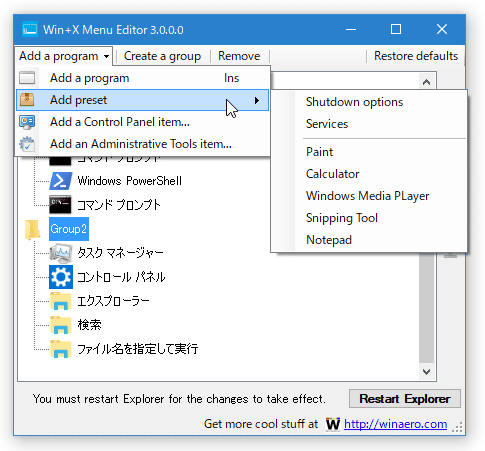Choose Add a program menu entry
485x451 pixels.
coord(143,78)
